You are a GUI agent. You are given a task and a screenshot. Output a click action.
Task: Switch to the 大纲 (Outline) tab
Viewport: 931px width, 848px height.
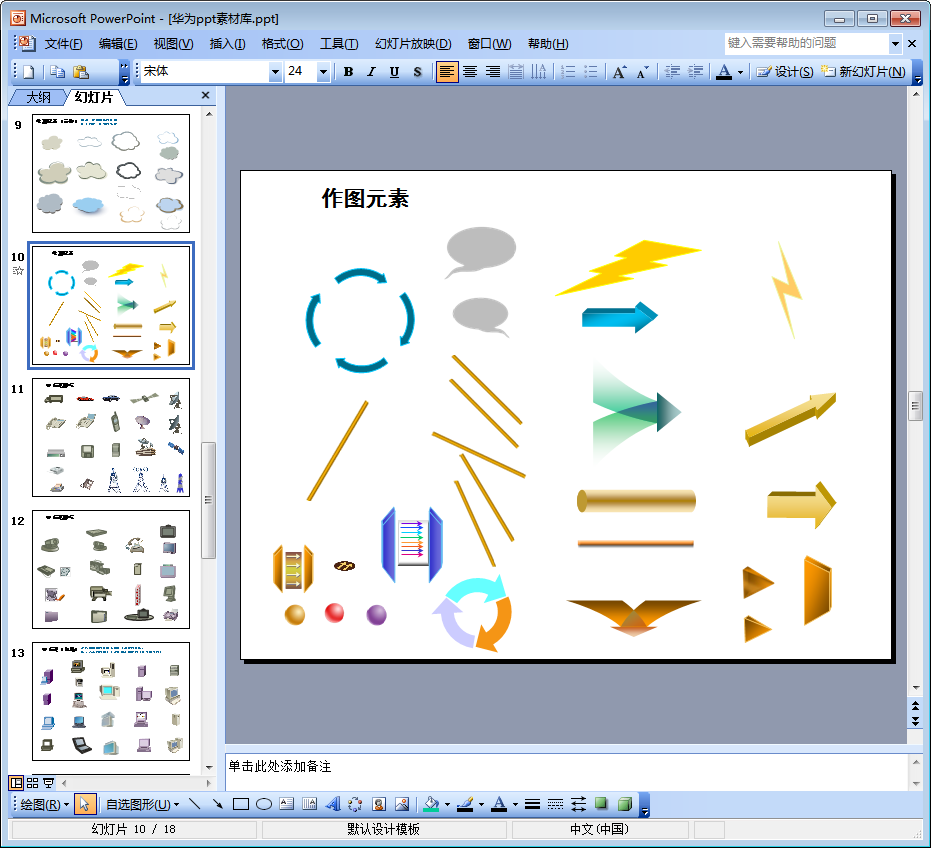38,97
